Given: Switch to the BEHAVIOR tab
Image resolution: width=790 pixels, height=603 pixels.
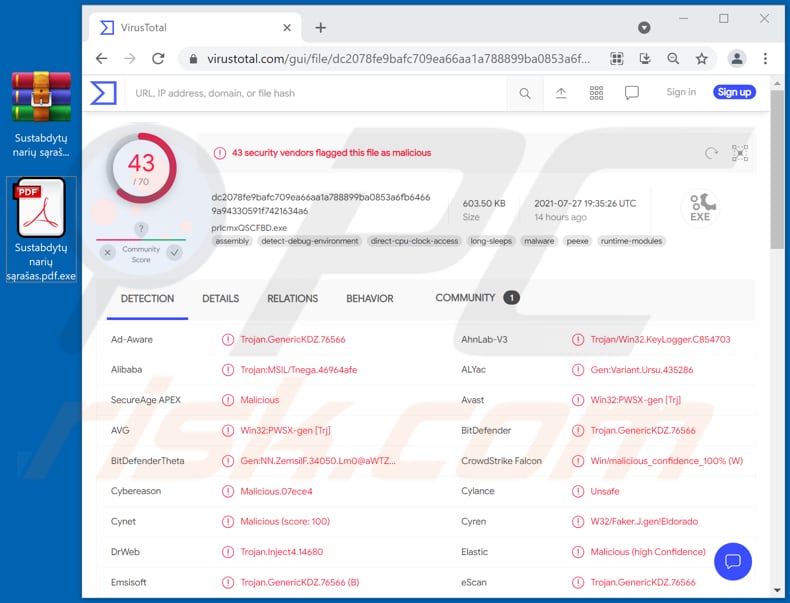Looking at the screenshot, I should tap(369, 299).
